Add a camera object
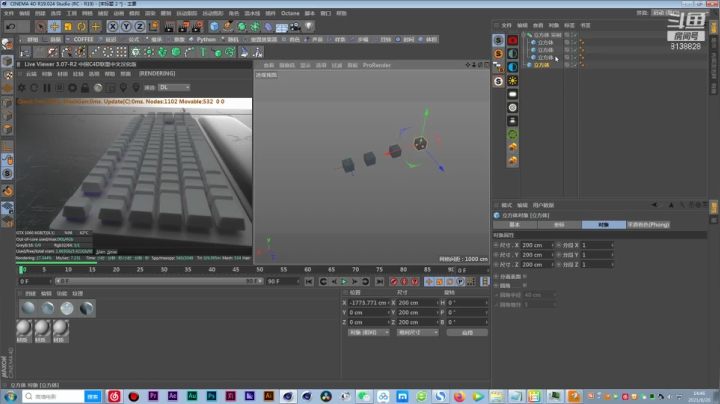The image size is (720, 404). pyautogui.click(x=295, y=27)
